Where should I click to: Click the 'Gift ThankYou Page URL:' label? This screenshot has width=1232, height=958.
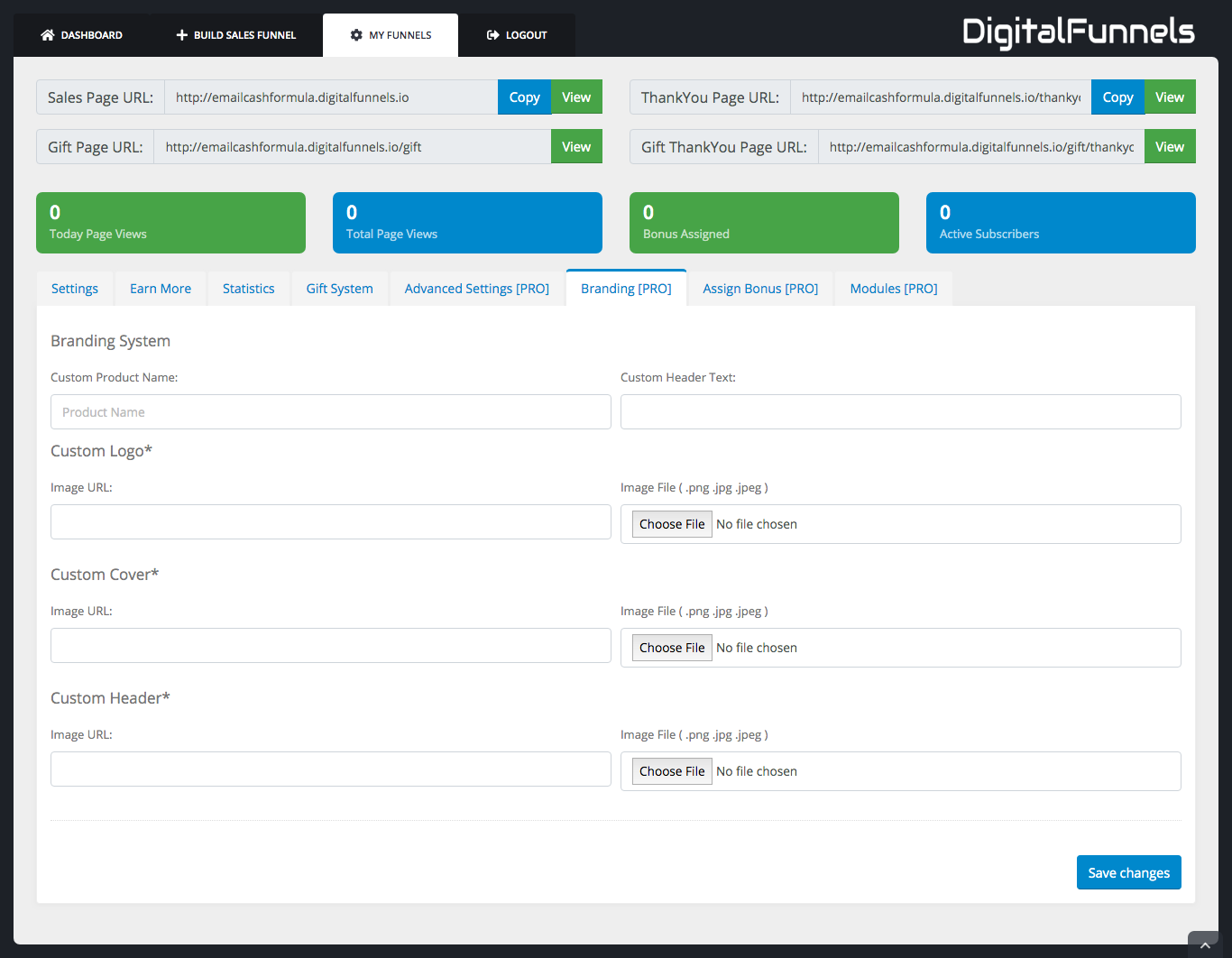point(724,147)
